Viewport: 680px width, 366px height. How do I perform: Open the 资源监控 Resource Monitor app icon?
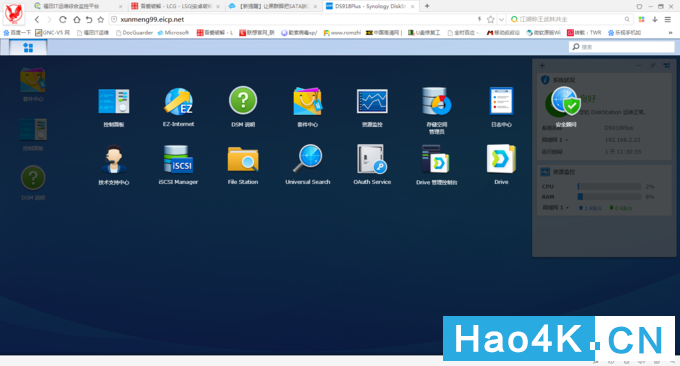372,101
